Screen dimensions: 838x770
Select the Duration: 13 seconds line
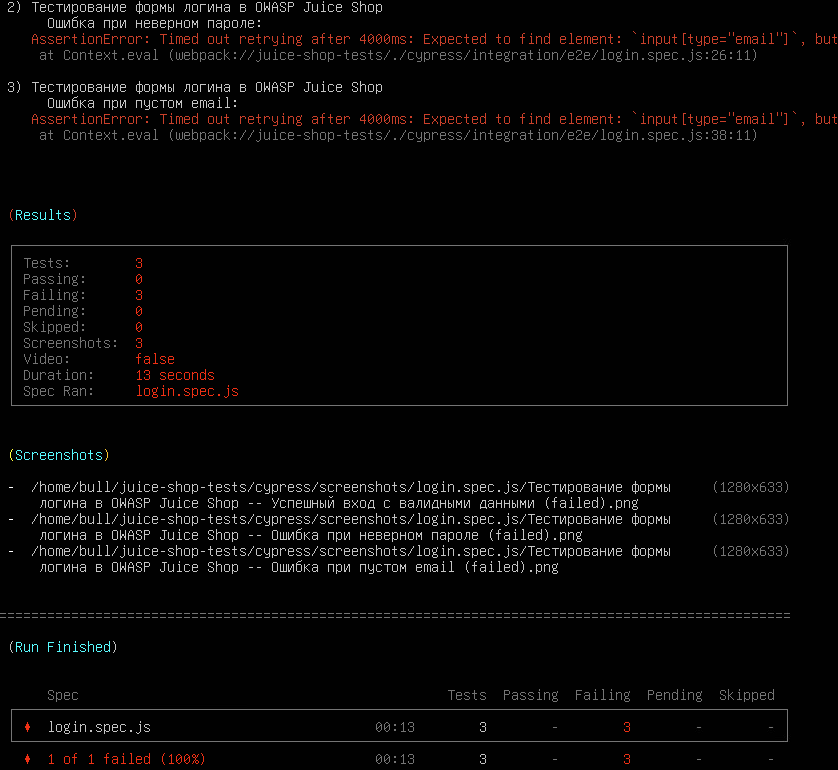pos(120,375)
